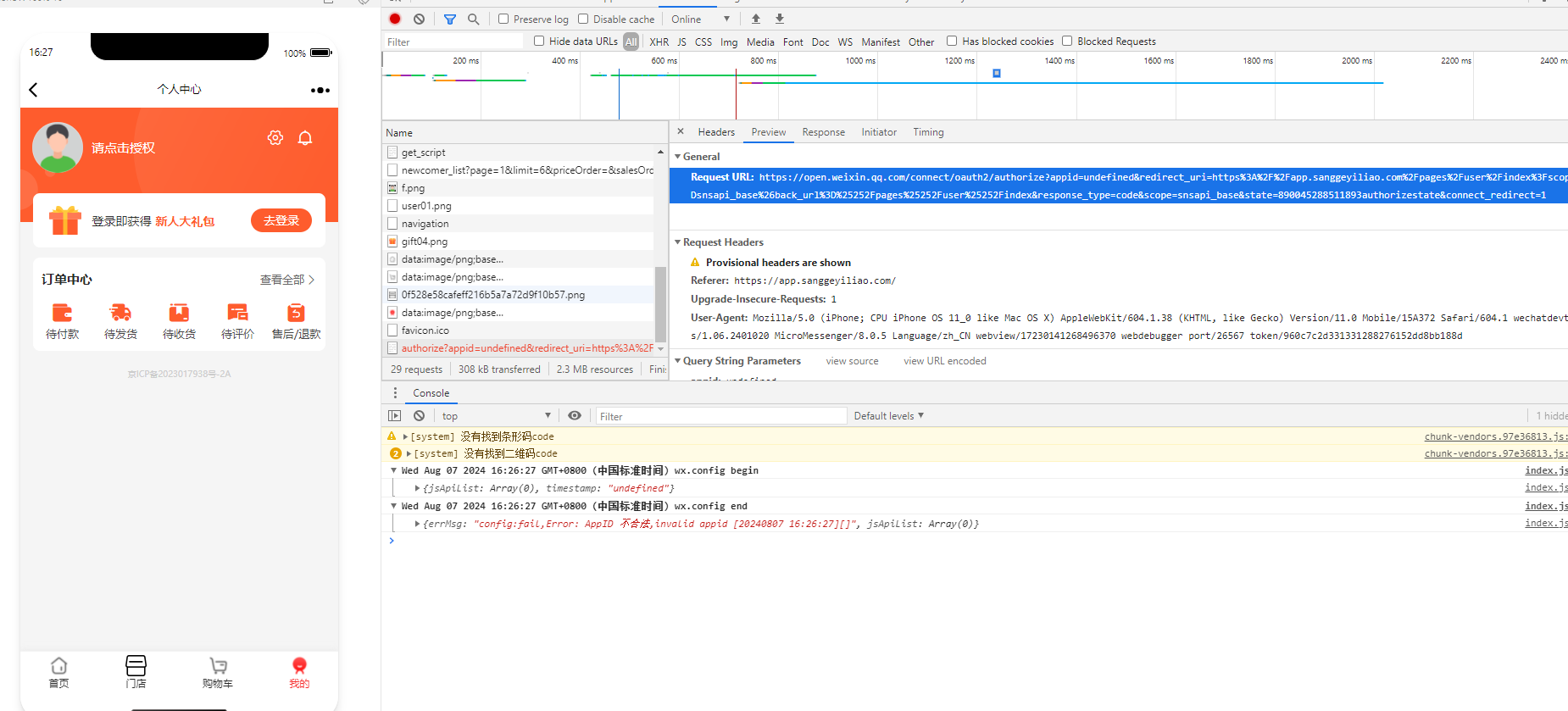1568x711 pixels.
Task: Export HAR file download arrow
Action: [780, 19]
